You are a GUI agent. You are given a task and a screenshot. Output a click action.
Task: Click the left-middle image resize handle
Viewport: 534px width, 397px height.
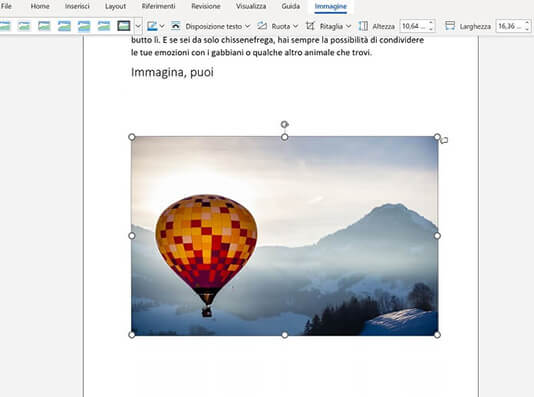(132, 236)
